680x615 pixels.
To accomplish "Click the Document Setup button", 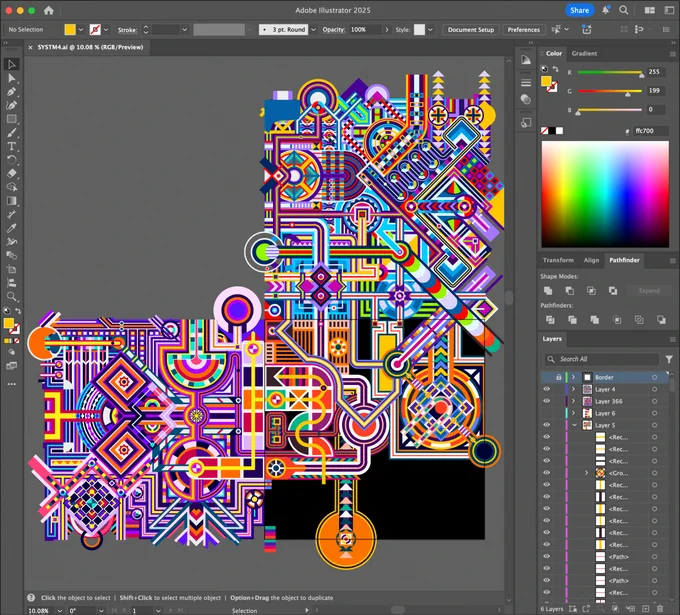I will point(471,29).
